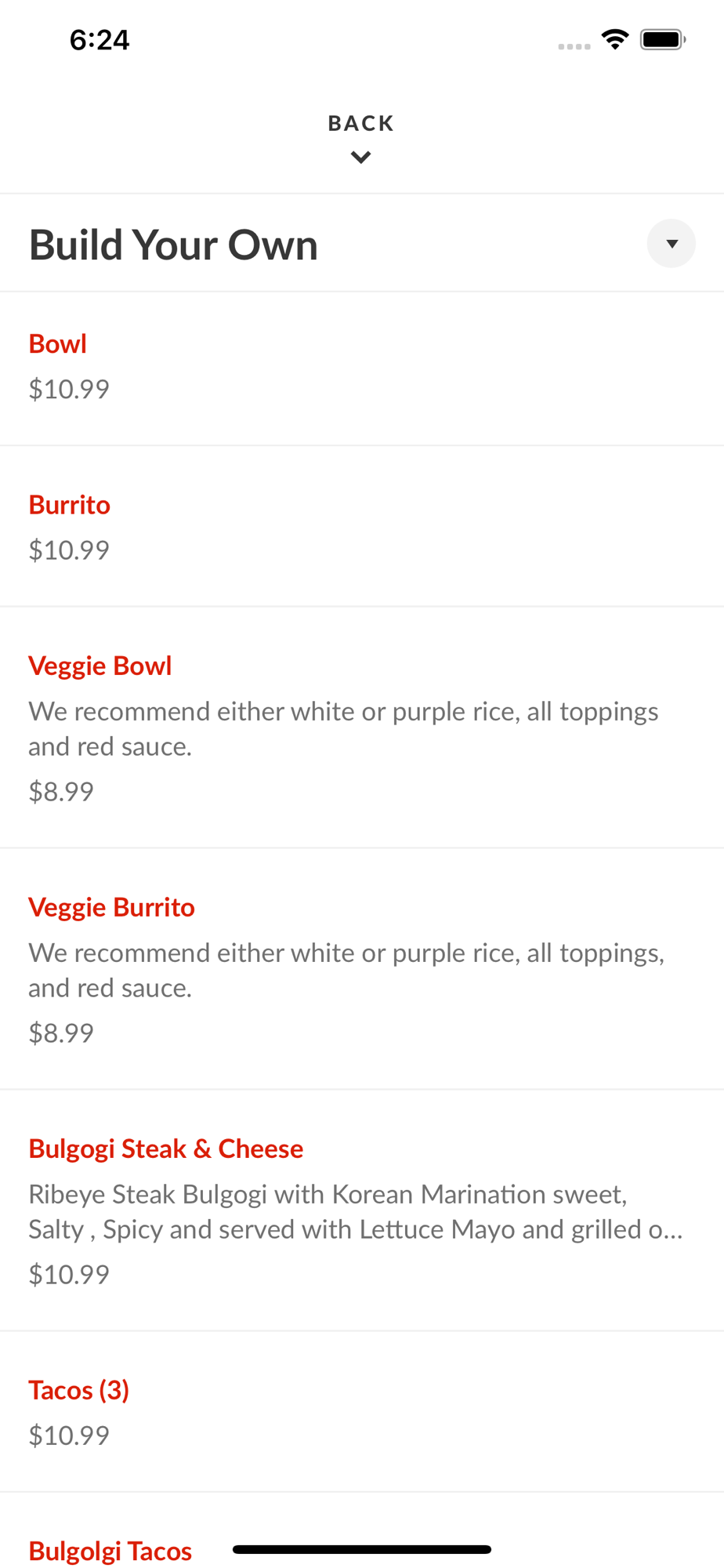This screenshot has height=1568, width=724.
Task: Tap the chevron below BACK
Action: (361, 158)
